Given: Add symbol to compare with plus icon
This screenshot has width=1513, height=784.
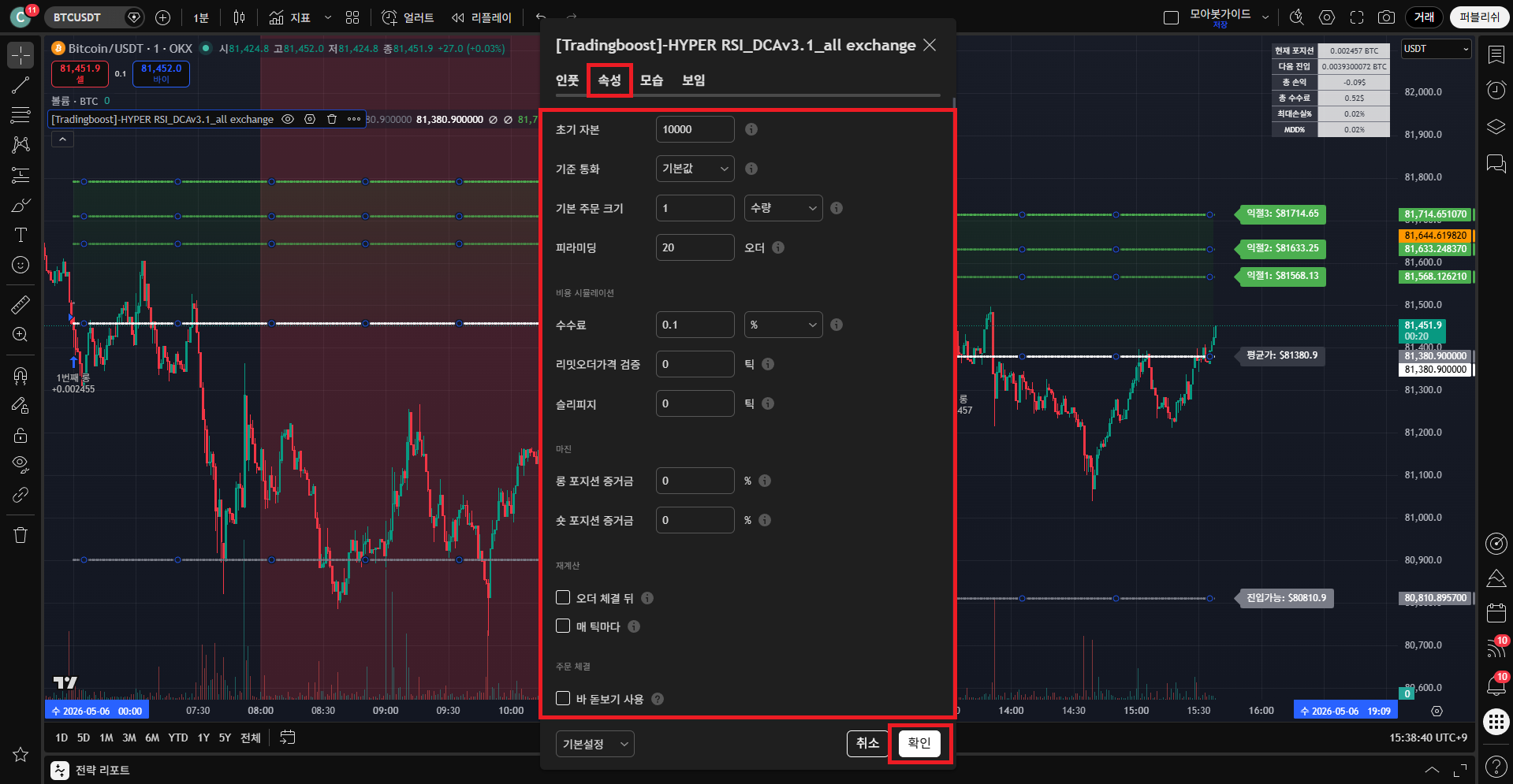Looking at the screenshot, I should tap(162, 17).
